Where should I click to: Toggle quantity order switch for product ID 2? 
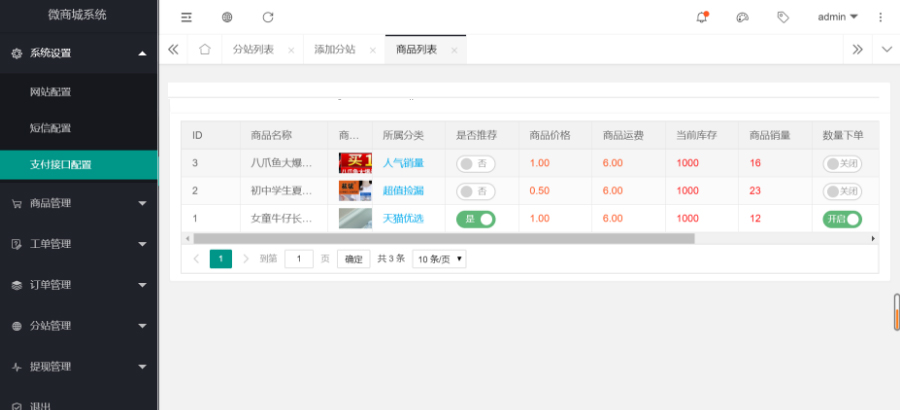[842, 191]
